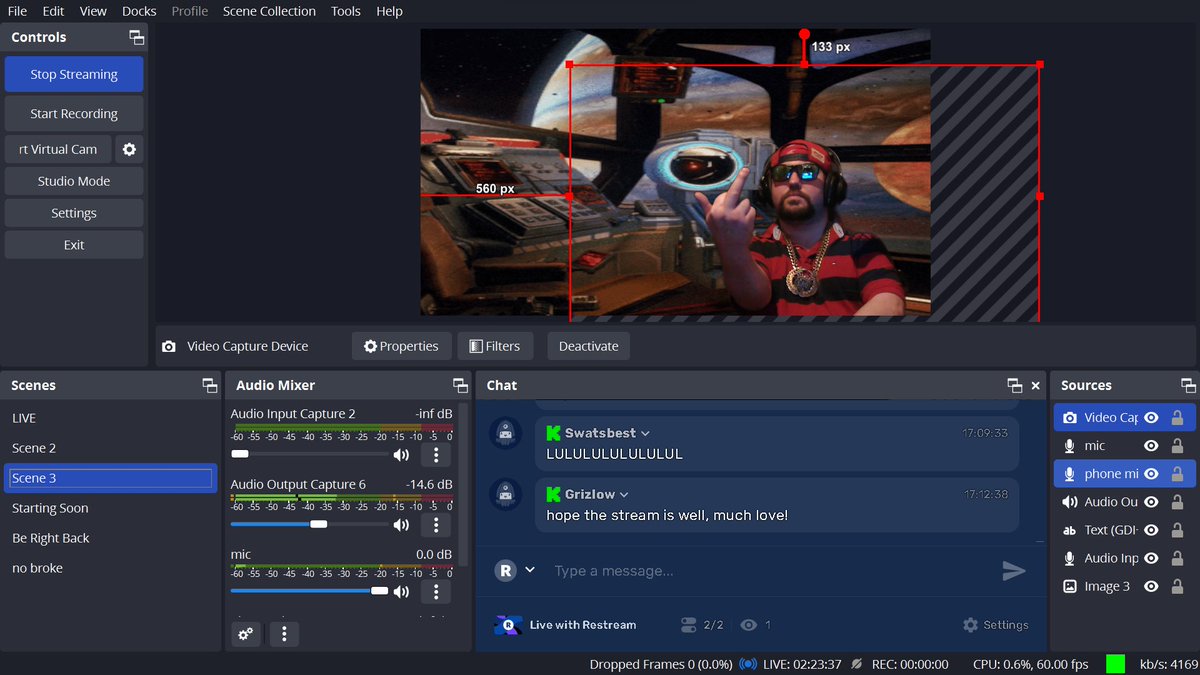Click Stop Streaming
The width and height of the screenshot is (1200, 675).
(x=74, y=74)
